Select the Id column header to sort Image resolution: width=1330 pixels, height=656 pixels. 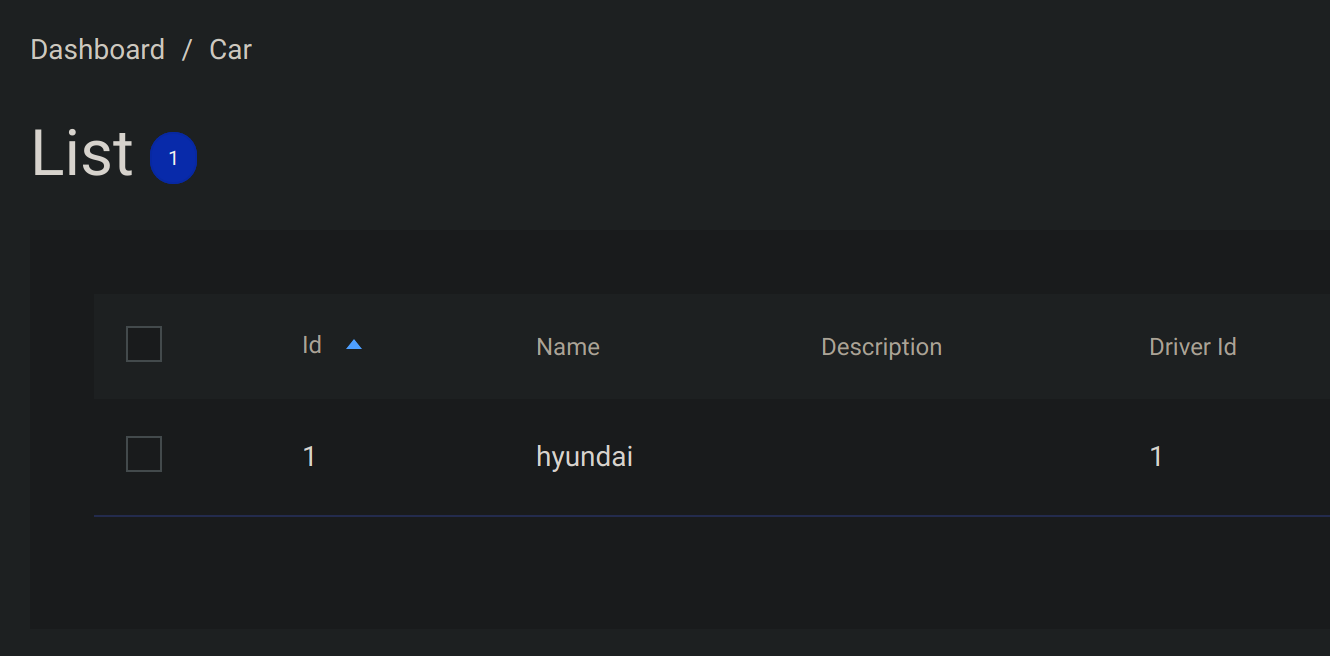point(311,344)
